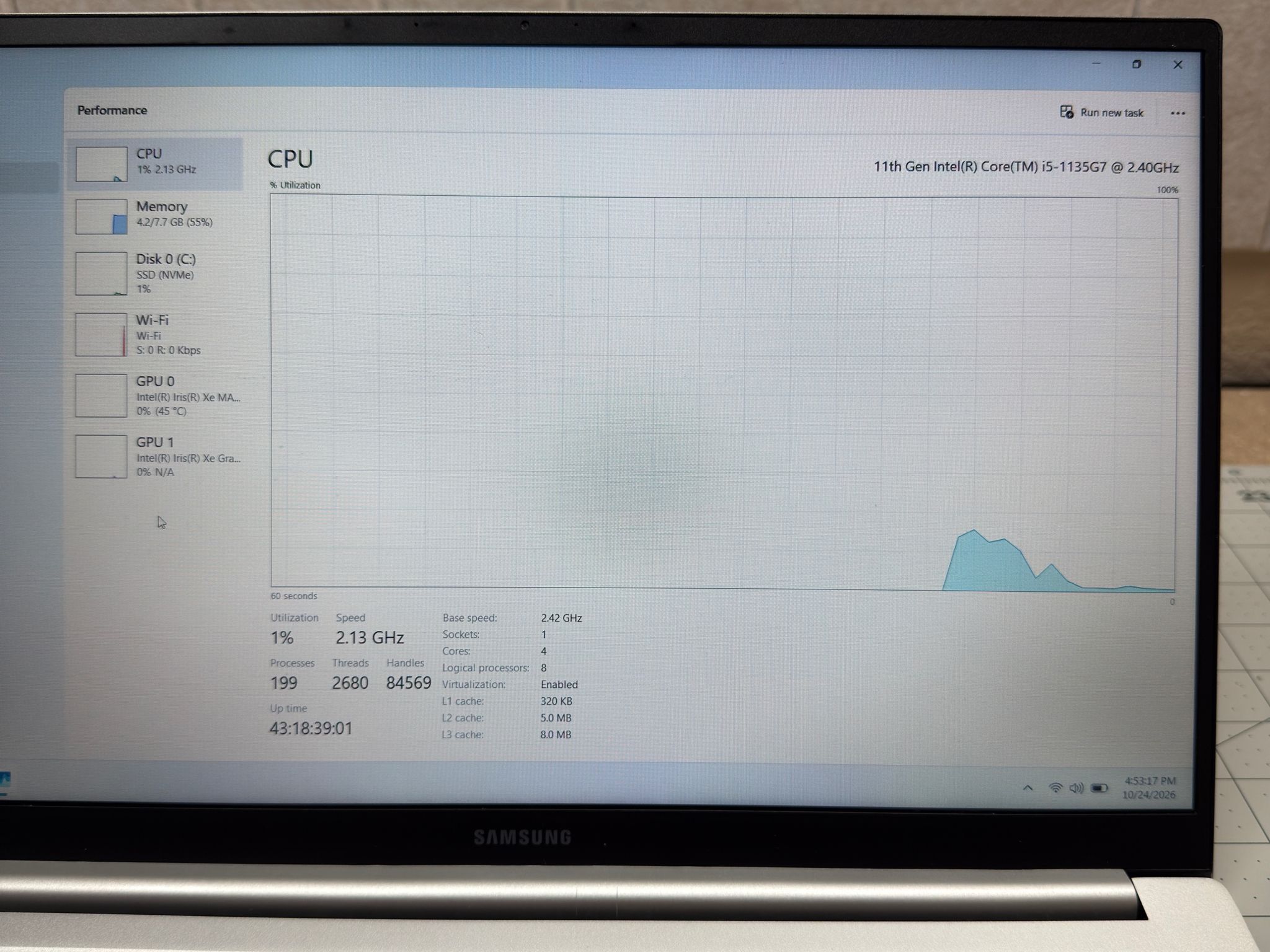Viewport: 1270px width, 952px height.
Task: Click the Virtualization Enabled value
Action: click(x=559, y=684)
